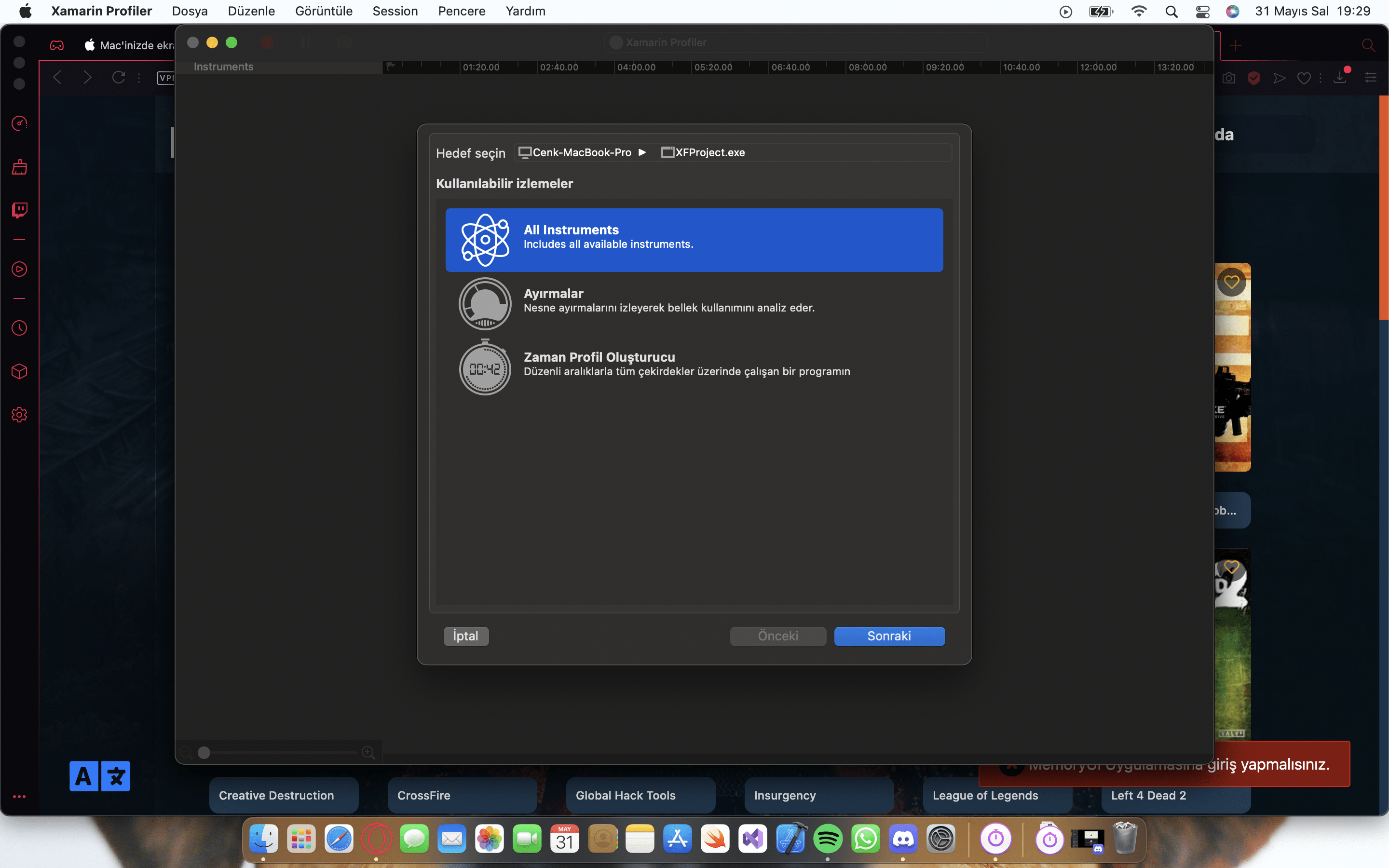This screenshot has height=868, width=1389.
Task: Select the All Instruments atom icon
Action: coord(485,240)
